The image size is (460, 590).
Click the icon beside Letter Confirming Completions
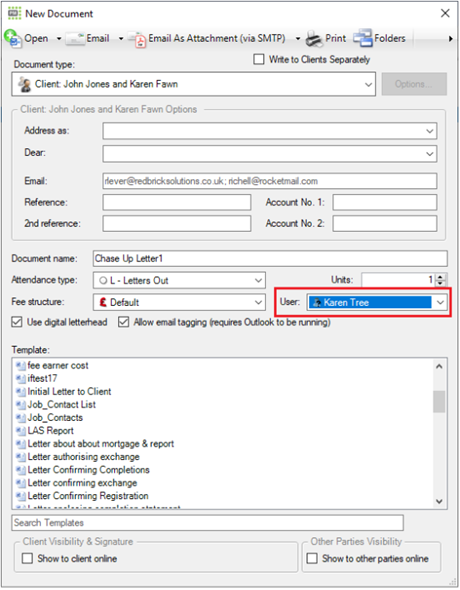(21, 470)
